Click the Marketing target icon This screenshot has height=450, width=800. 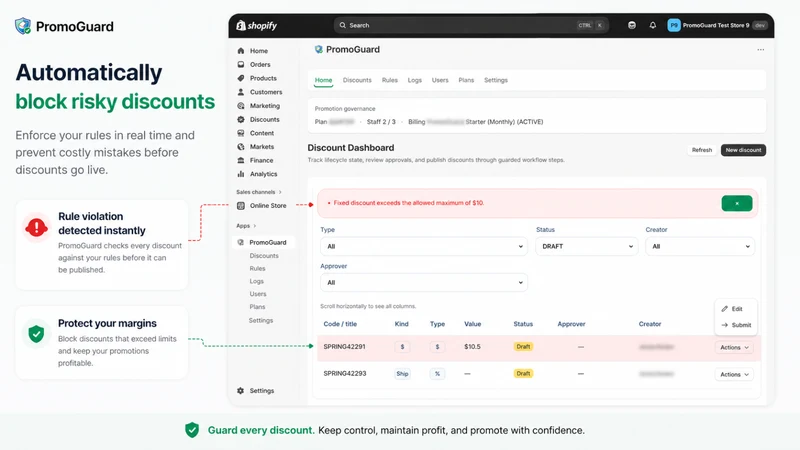[x=241, y=106]
